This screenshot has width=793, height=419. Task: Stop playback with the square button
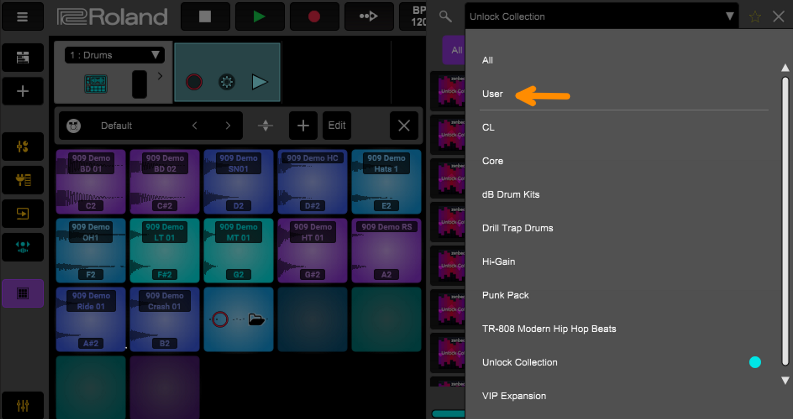(x=205, y=17)
